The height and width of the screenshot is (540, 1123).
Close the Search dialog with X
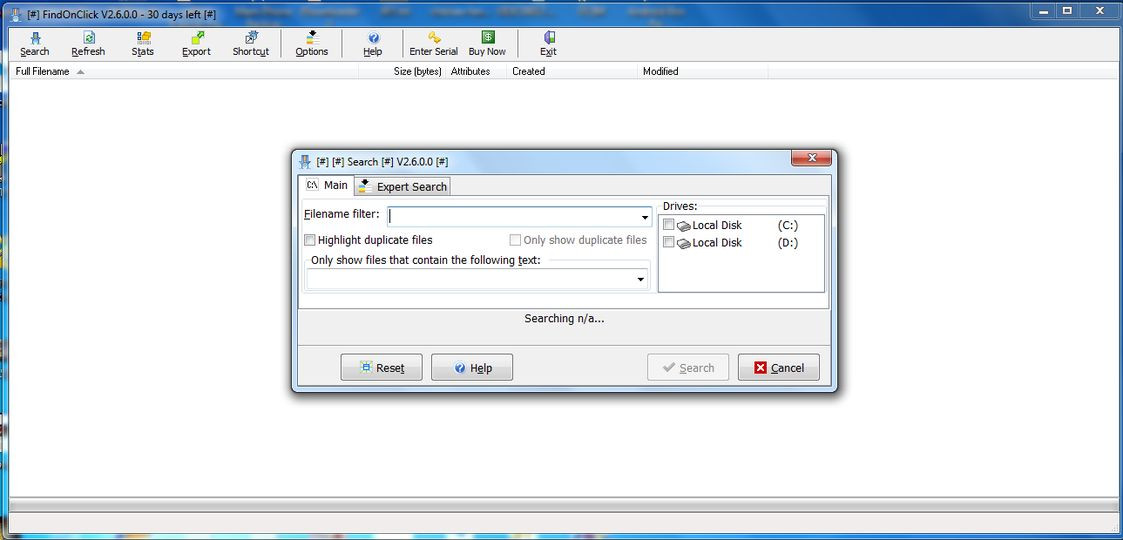tap(811, 158)
